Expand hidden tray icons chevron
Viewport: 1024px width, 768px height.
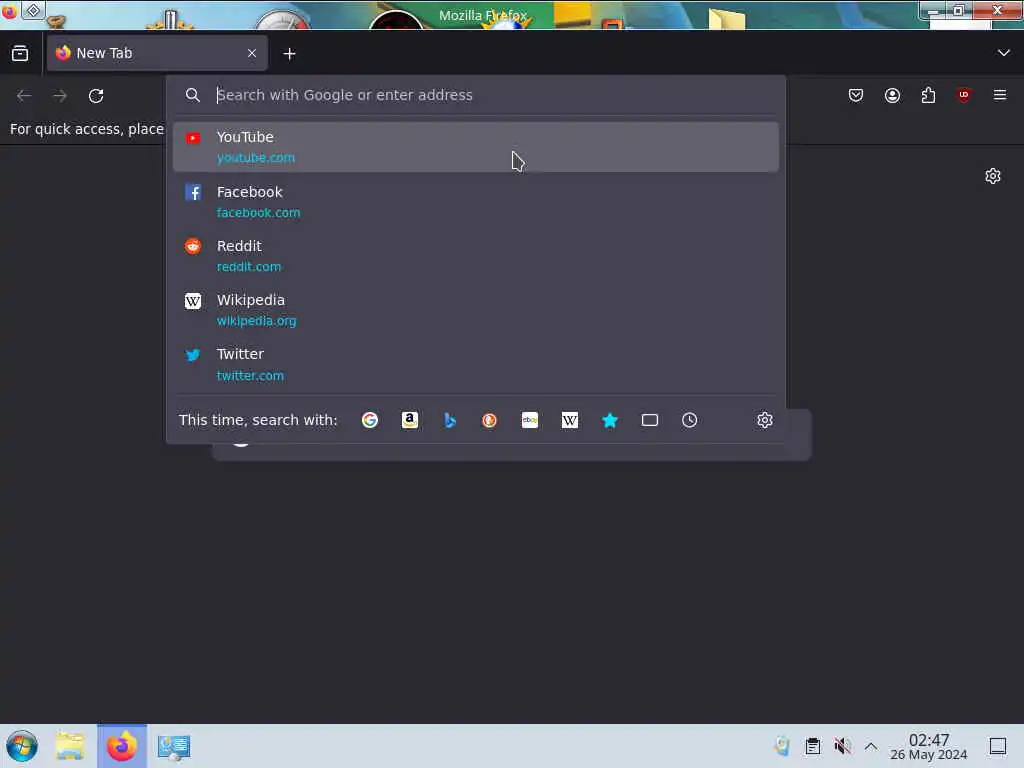coord(871,746)
